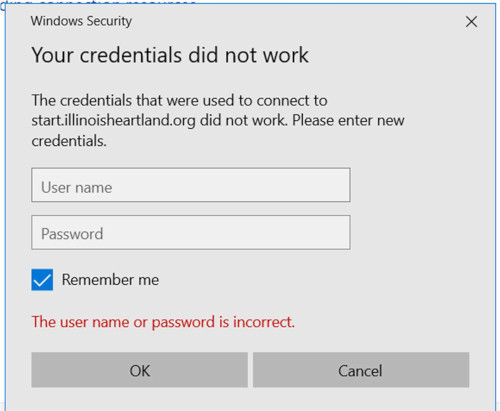This screenshot has width=500, height=411.
Task: Select the "Your credentials did not work" heading
Action: pyautogui.click(x=170, y=55)
